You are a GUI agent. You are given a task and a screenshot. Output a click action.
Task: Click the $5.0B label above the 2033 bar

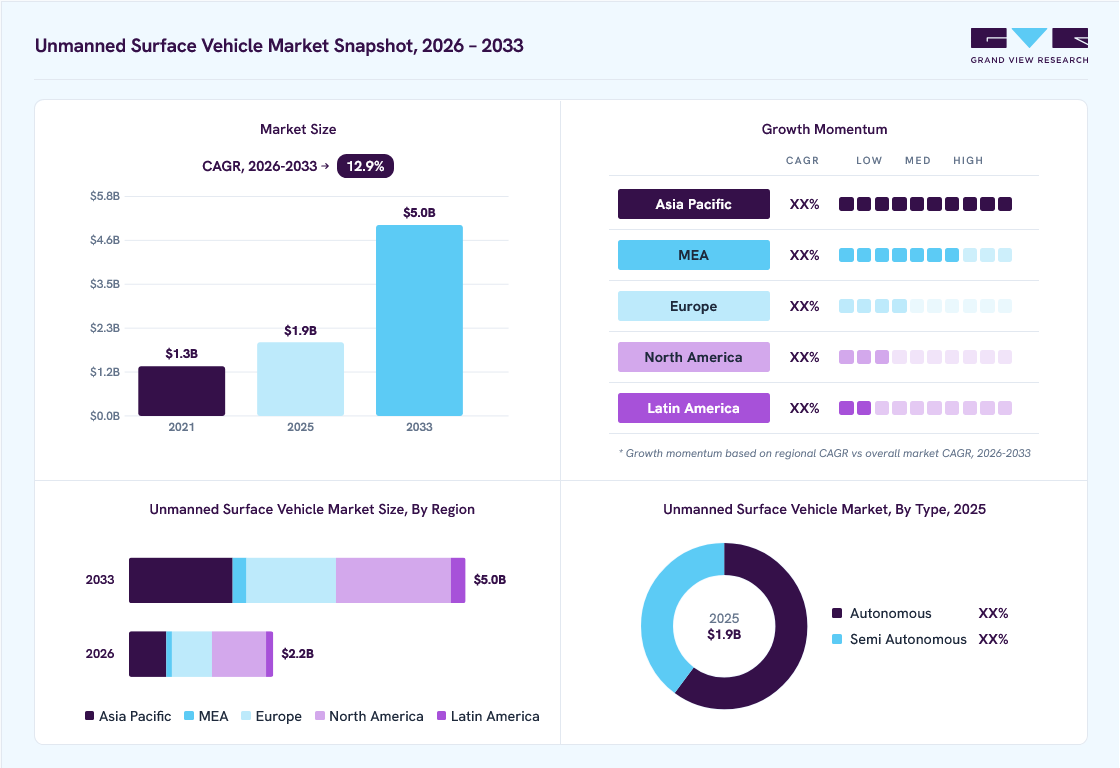coord(419,213)
